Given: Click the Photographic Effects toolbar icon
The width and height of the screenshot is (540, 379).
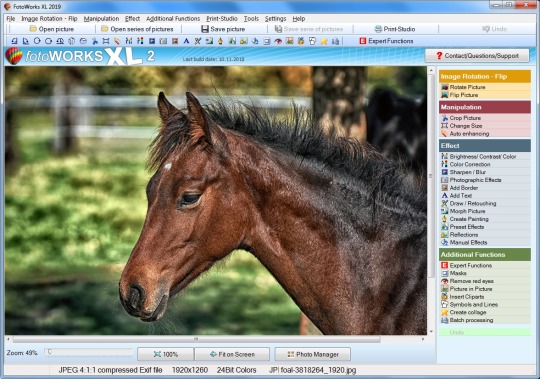Looking at the screenshot, I should [x=163, y=41].
